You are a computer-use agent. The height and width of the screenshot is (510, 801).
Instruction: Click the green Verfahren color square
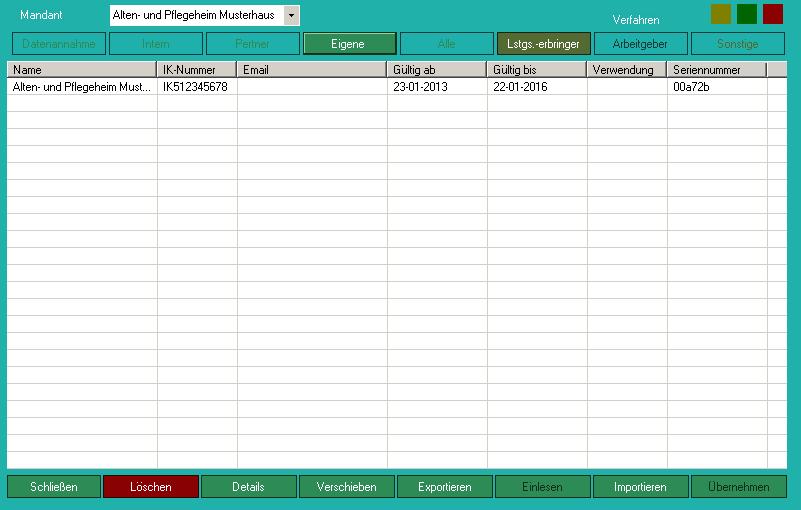click(747, 14)
